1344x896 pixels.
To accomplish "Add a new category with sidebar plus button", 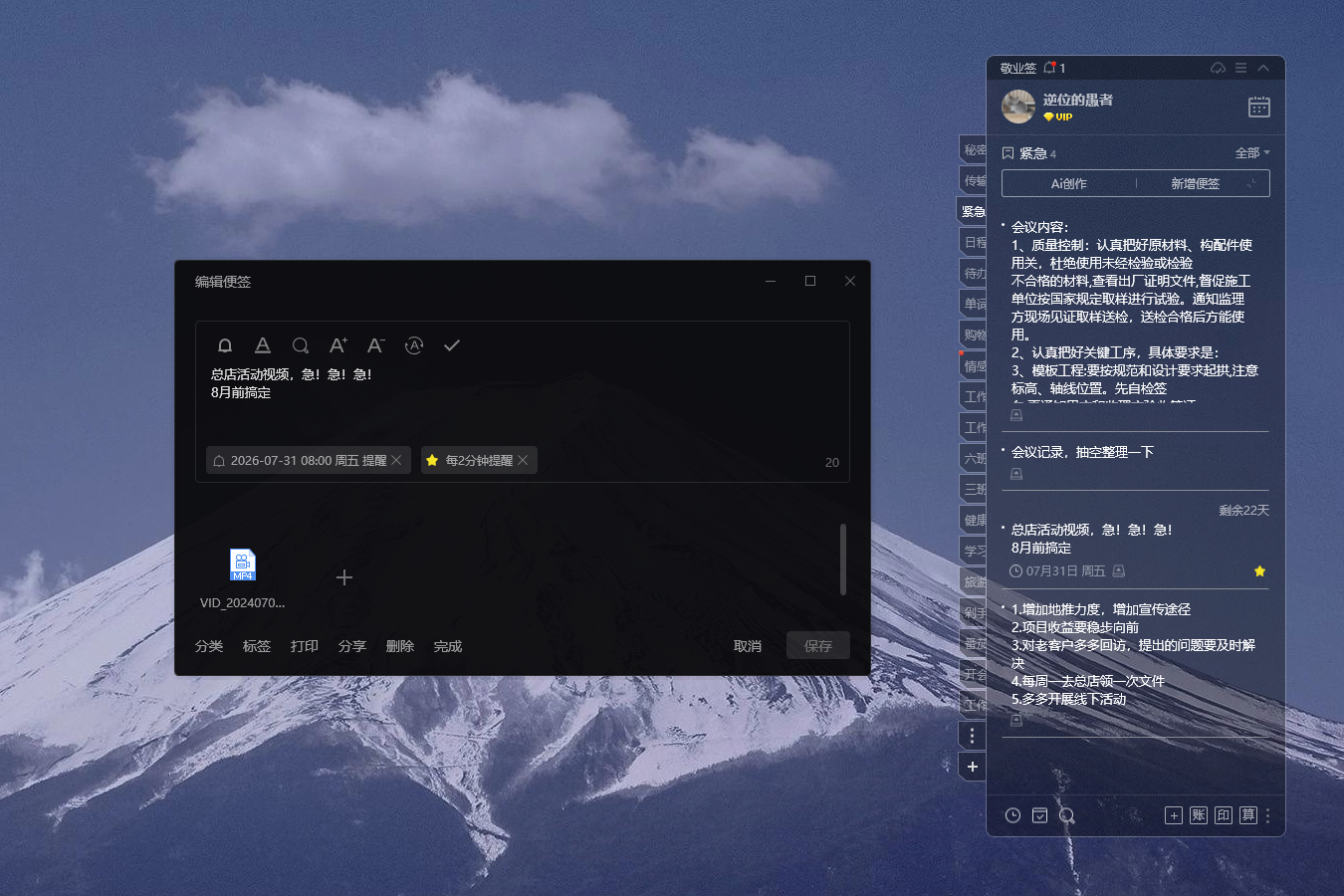I will click(973, 767).
